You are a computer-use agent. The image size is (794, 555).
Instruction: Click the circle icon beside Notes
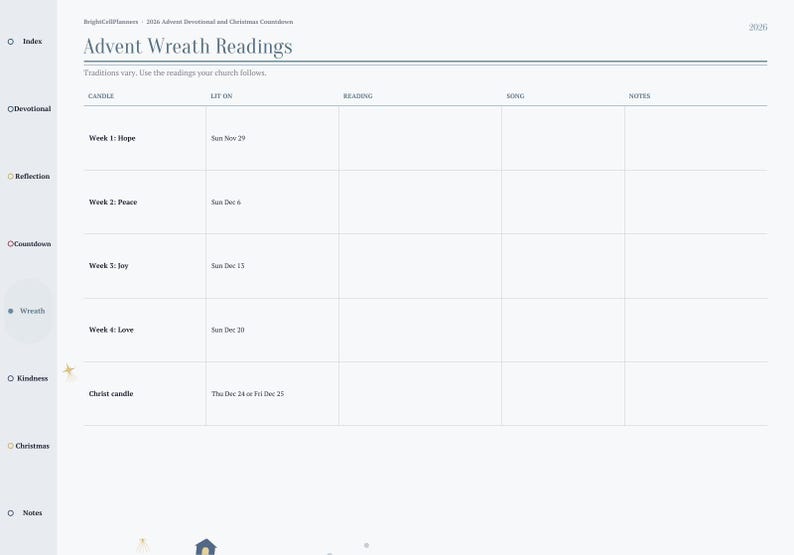pyautogui.click(x=11, y=513)
